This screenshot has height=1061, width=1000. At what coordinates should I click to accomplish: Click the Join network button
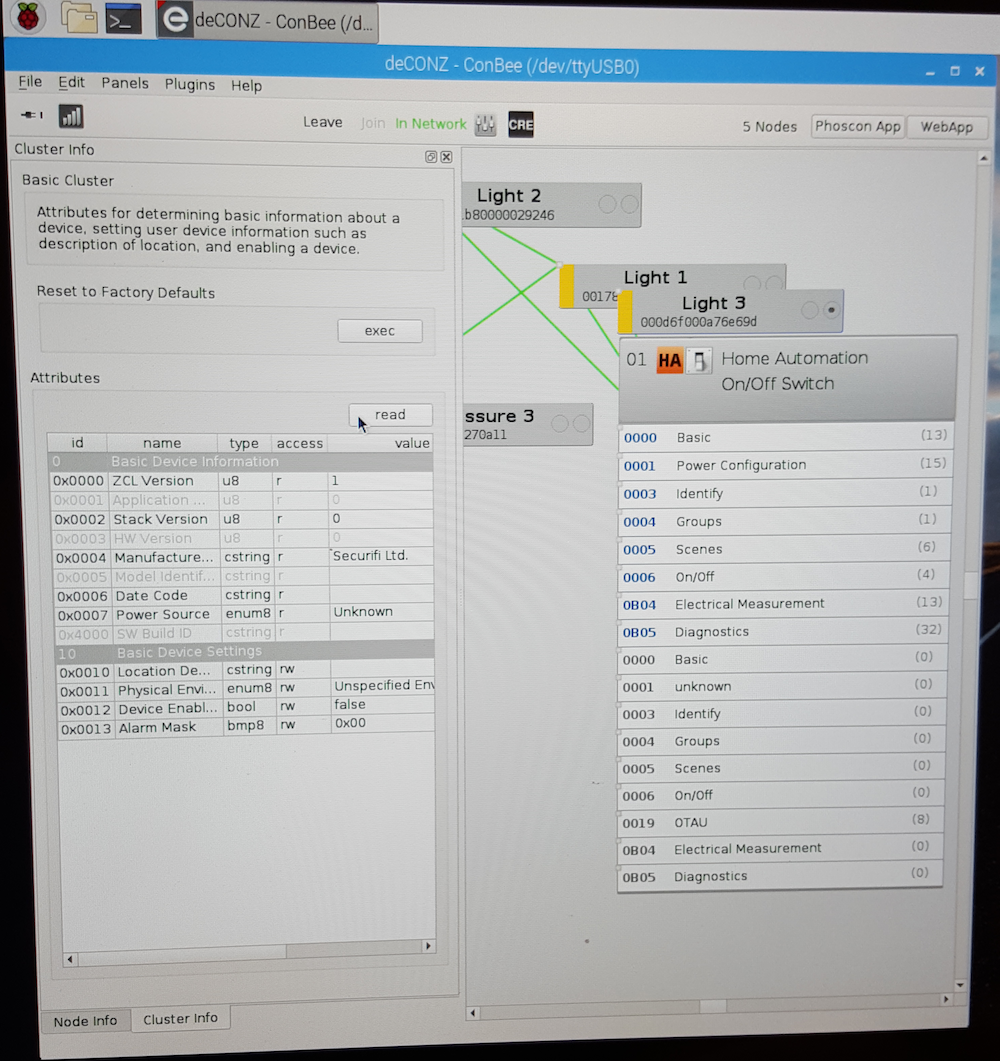[373, 123]
